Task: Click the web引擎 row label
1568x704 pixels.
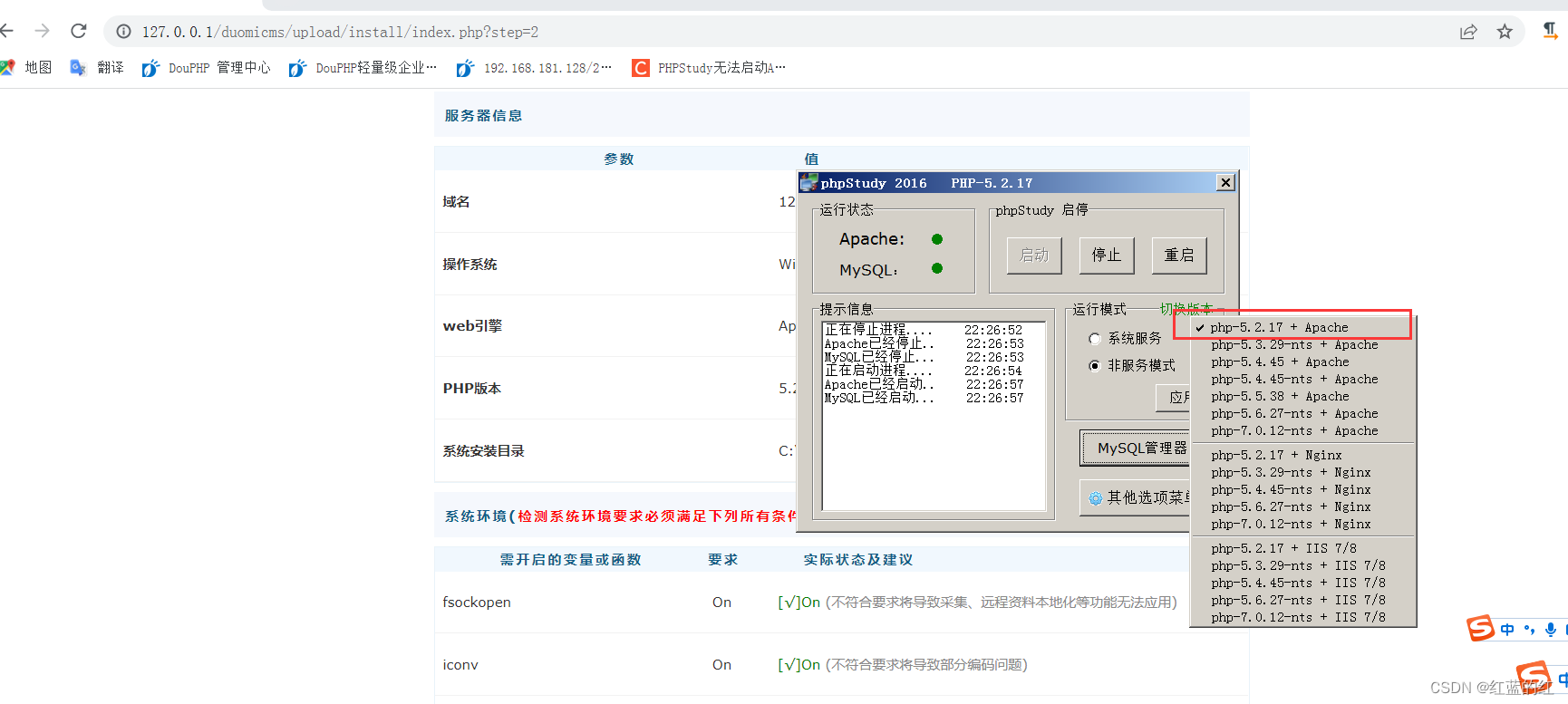Action: [x=471, y=326]
